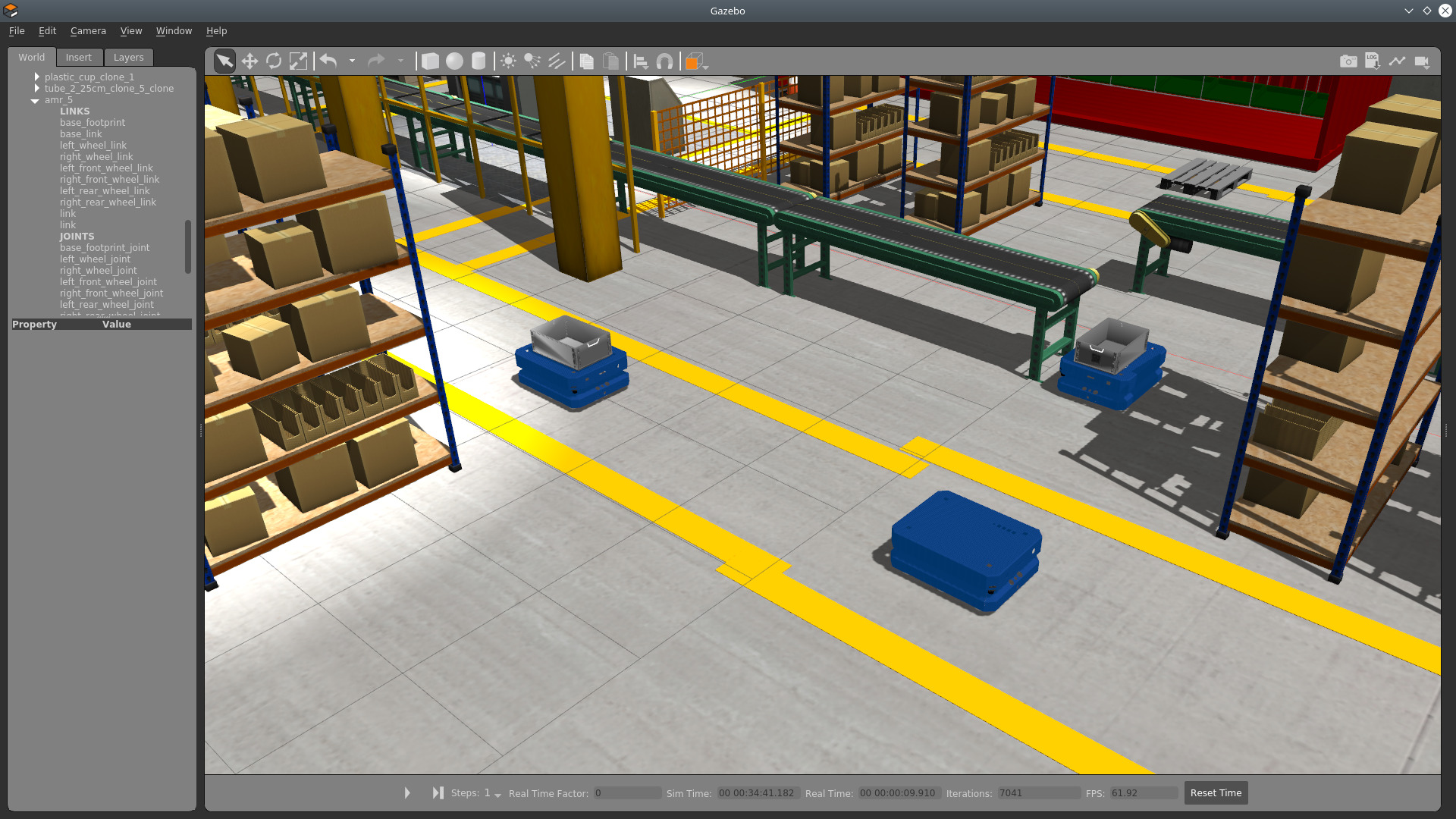Open the Camera menu
The image size is (1456, 819).
coord(88,31)
